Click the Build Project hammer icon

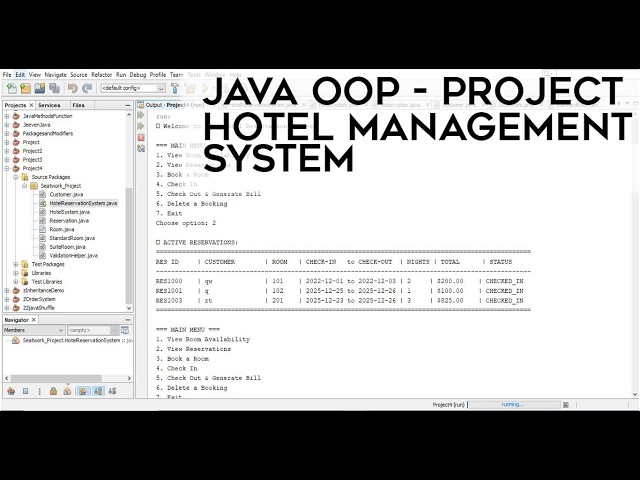(x=175, y=88)
